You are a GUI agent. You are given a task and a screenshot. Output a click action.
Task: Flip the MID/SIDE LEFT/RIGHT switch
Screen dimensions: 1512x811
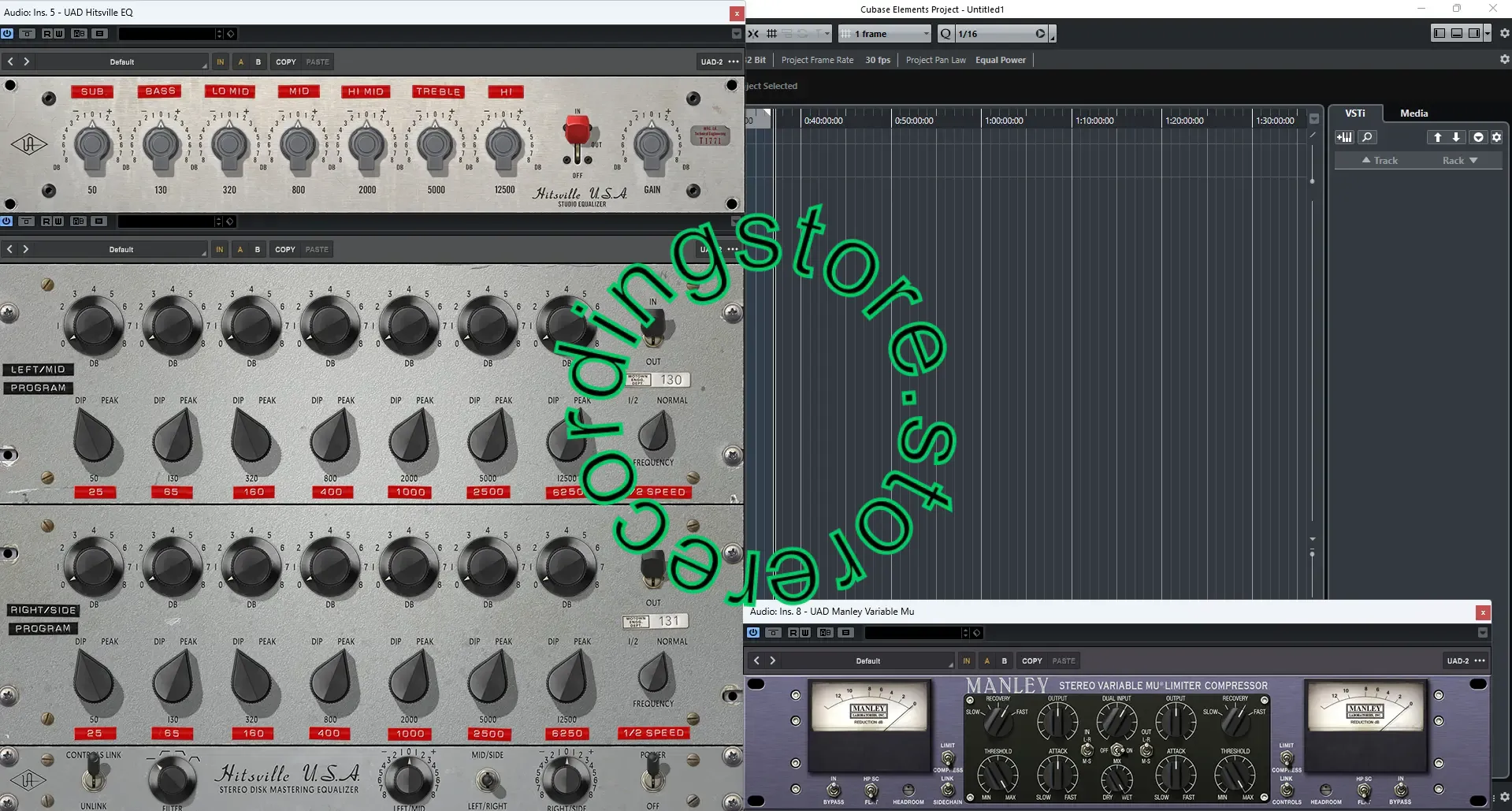pos(489,779)
